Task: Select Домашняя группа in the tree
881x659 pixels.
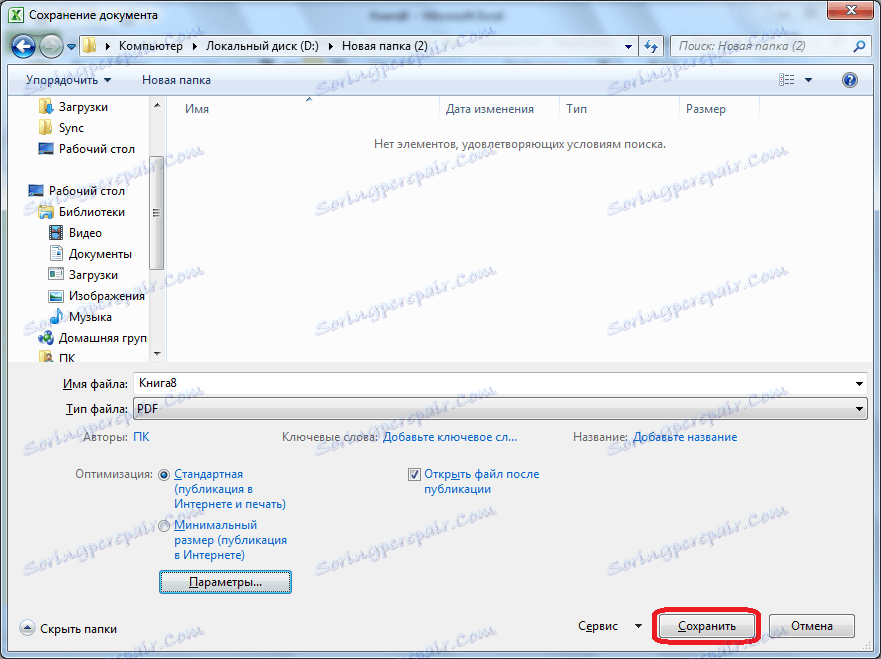Action: coord(102,338)
